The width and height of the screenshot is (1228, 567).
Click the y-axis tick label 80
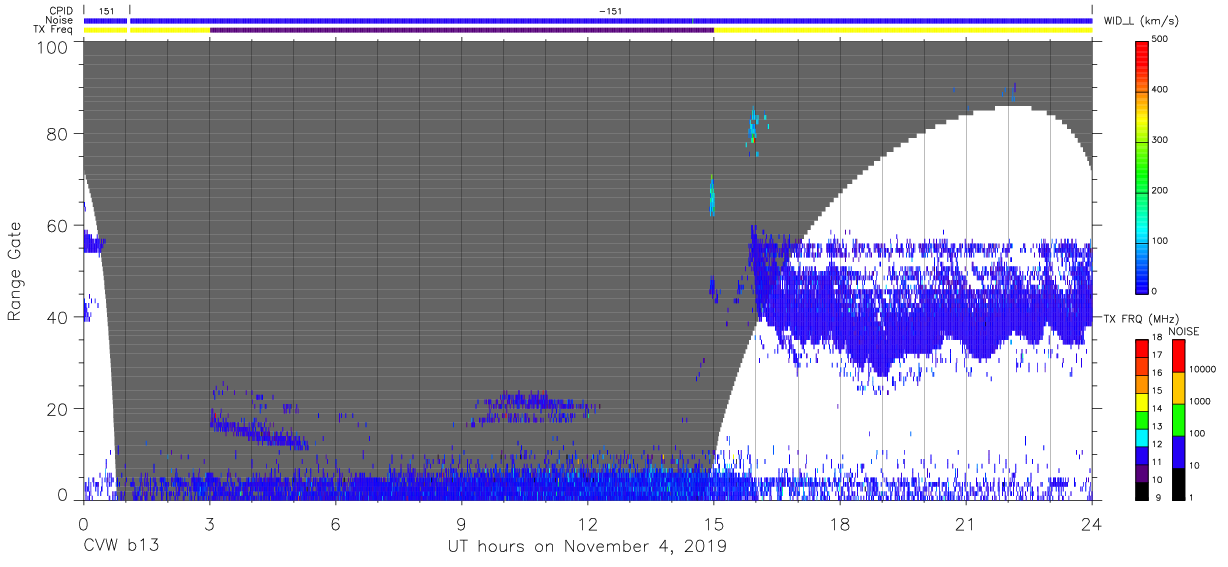56,134
